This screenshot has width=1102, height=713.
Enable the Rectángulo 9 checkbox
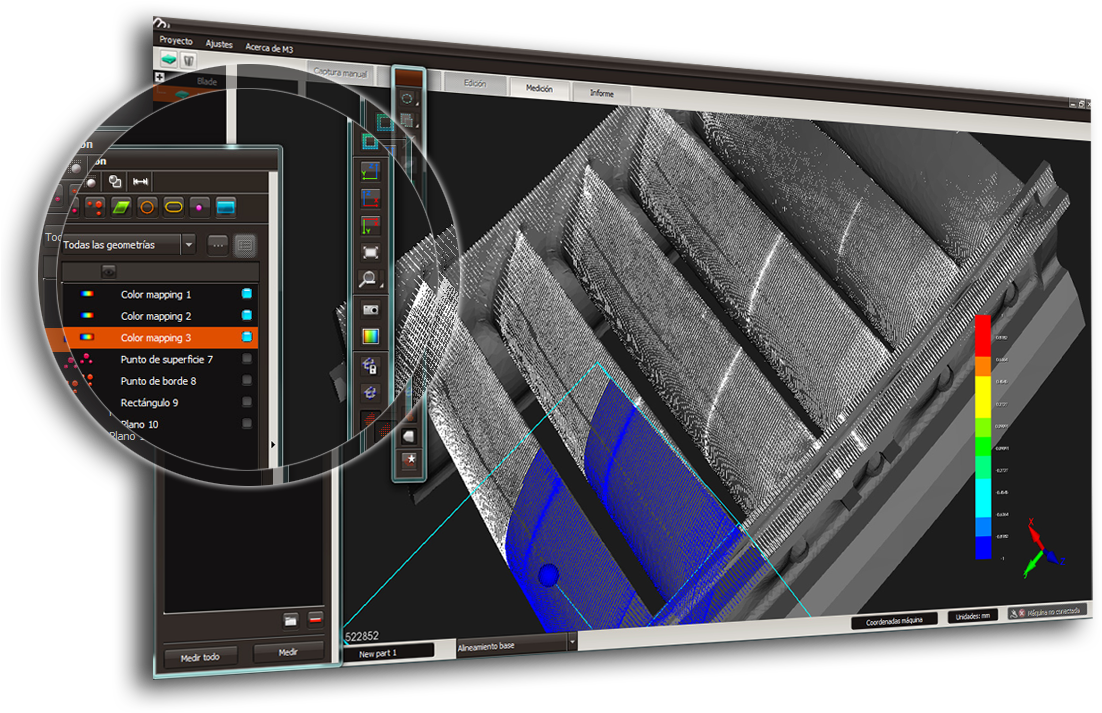coord(247,402)
